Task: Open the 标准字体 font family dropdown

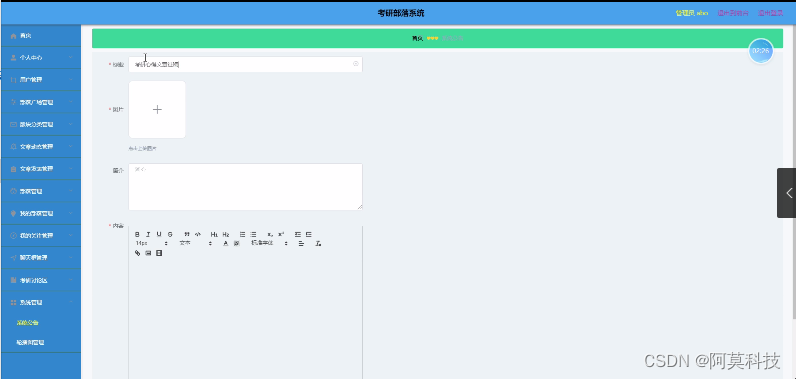Action: pos(269,244)
